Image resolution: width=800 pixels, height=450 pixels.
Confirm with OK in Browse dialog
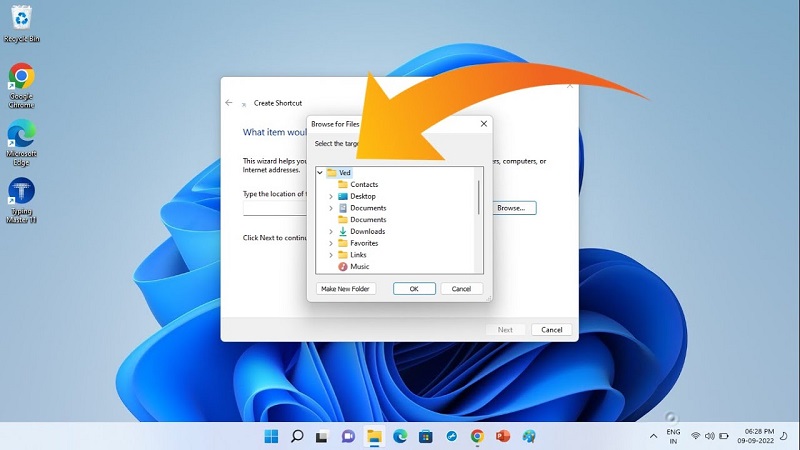coord(414,289)
